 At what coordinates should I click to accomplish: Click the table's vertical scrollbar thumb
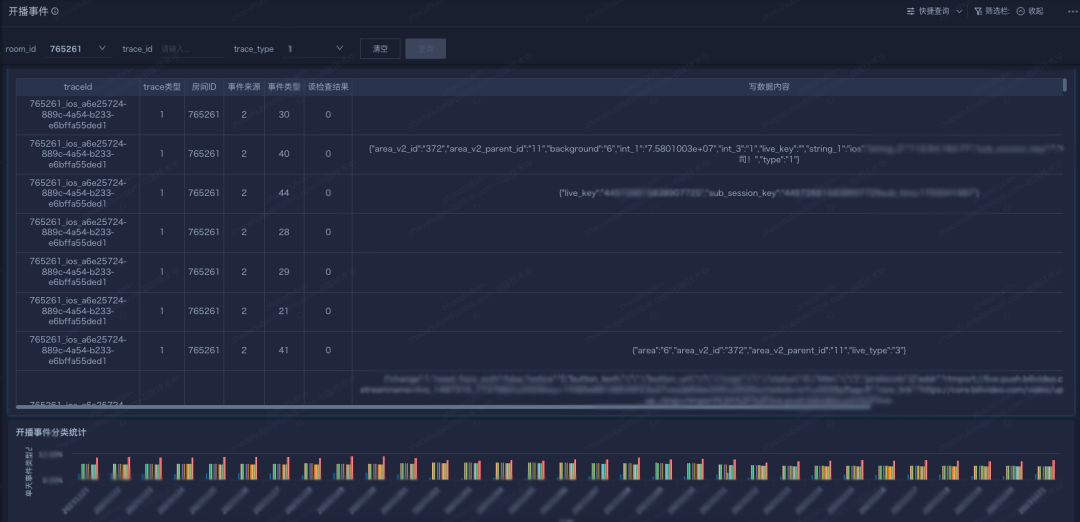pyautogui.click(x=1064, y=85)
